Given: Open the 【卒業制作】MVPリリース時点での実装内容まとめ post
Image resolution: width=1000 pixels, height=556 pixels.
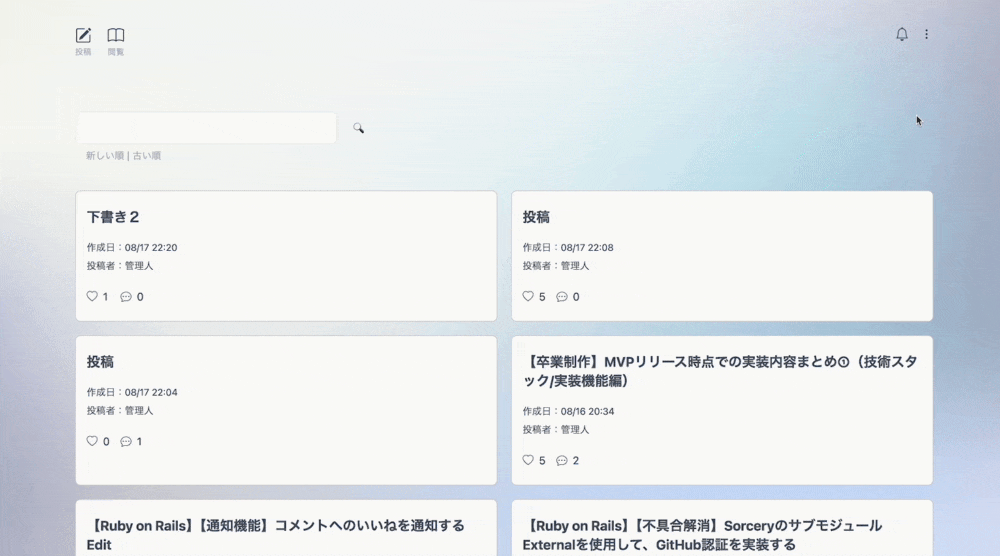Looking at the screenshot, I should (x=720, y=371).
